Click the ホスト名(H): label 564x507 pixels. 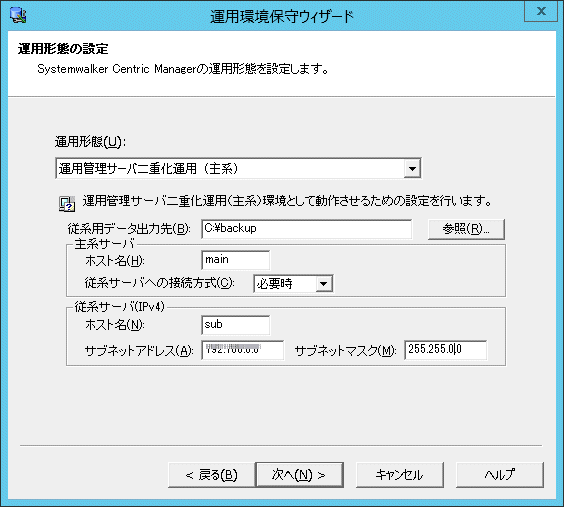(x=114, y=260)
